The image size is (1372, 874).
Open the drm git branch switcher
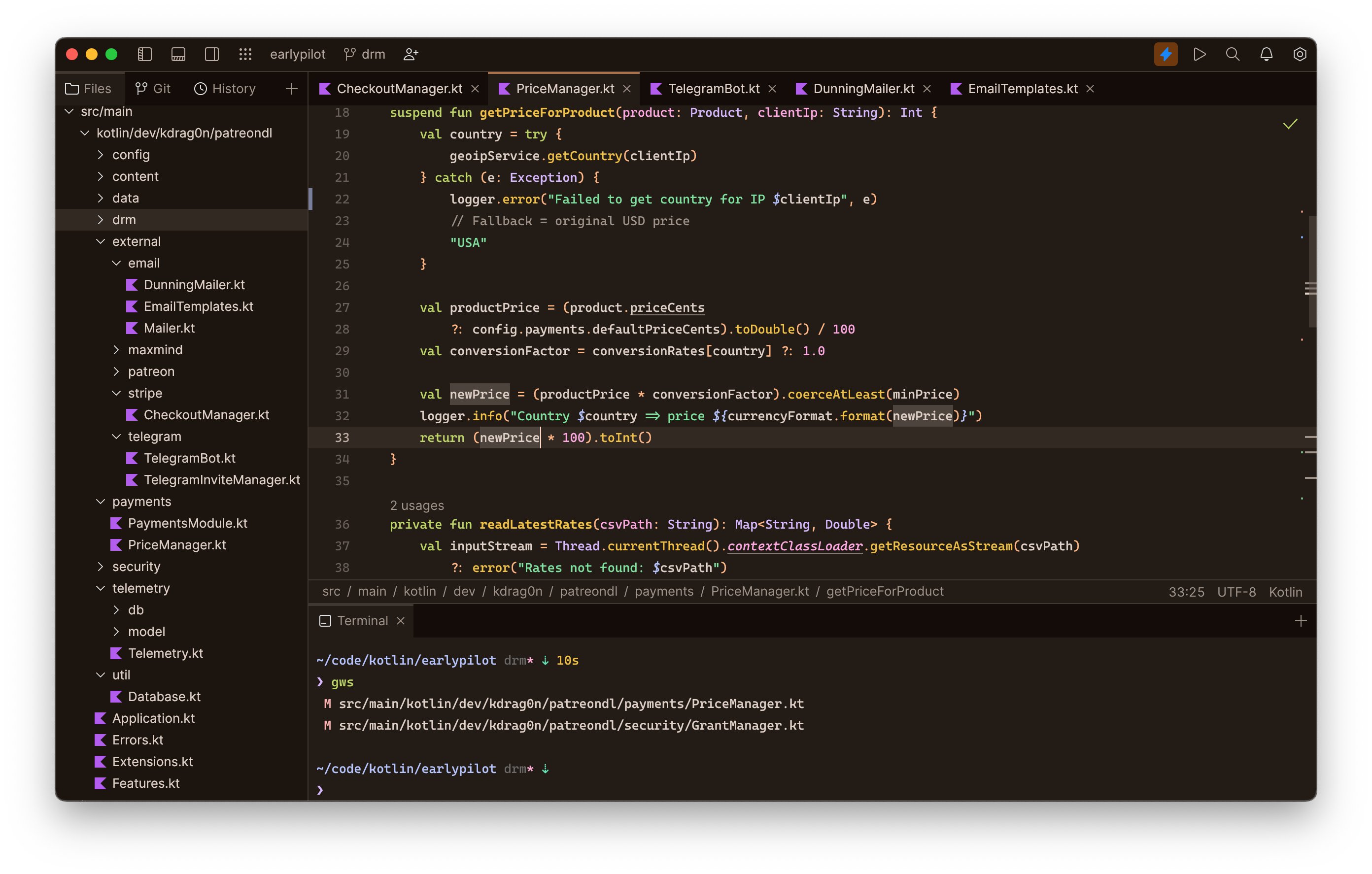[x=364, y=54]
